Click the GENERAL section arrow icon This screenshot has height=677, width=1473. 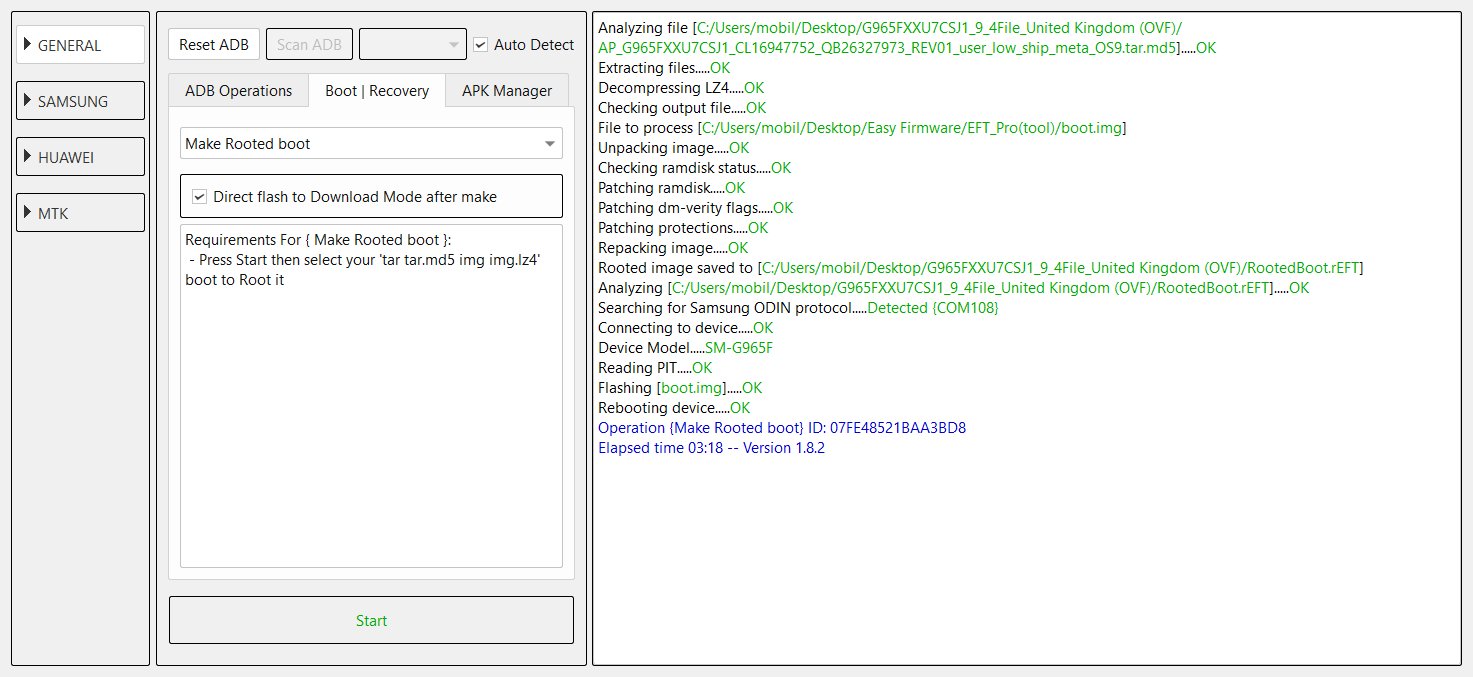click(x=28, y=45)
